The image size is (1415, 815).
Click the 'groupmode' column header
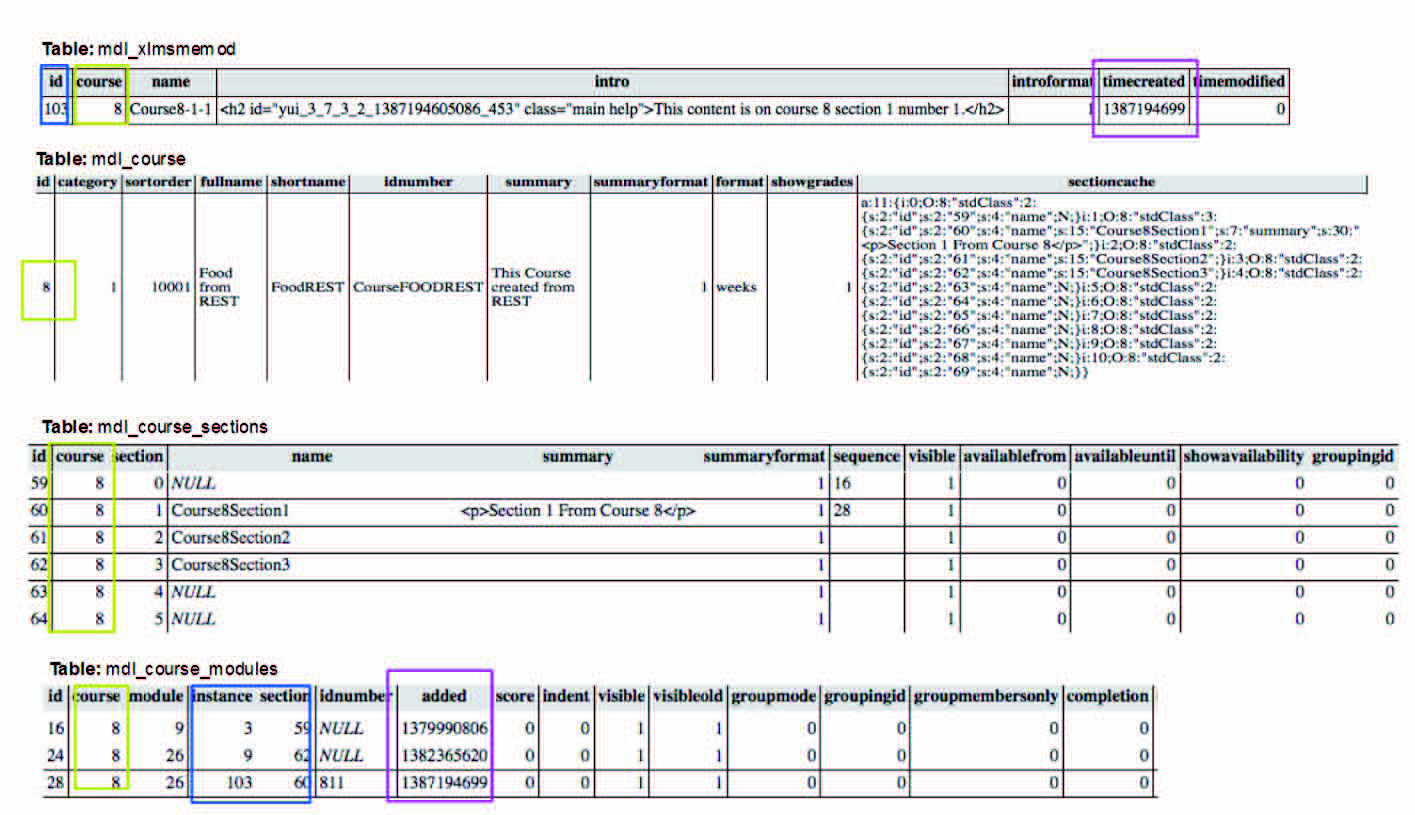pos(773,695)
